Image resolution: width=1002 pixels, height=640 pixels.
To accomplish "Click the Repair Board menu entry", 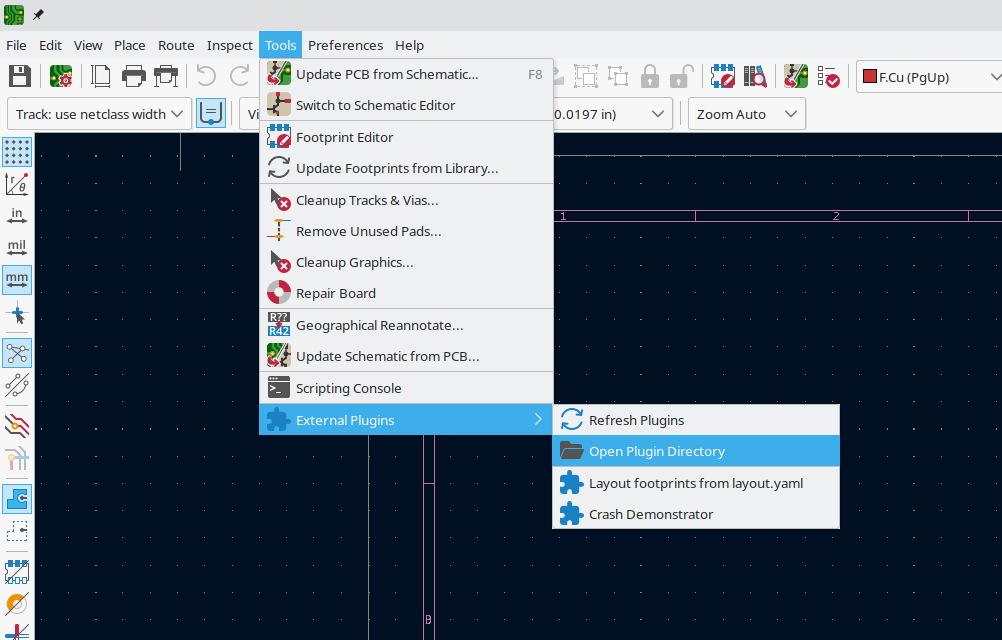I will (x=335, y=293).
